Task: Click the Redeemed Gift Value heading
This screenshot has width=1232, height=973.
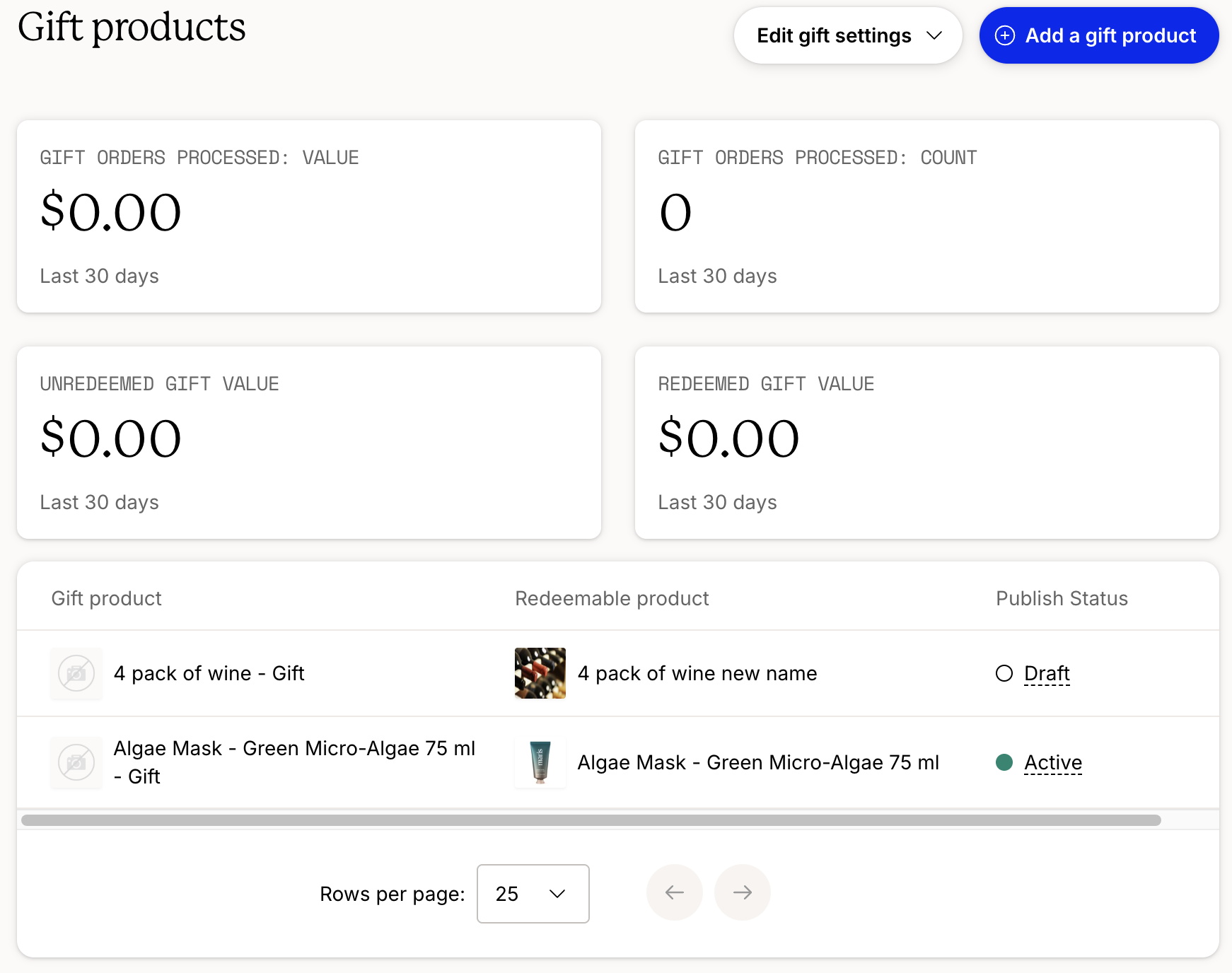Action: point(767,384)
